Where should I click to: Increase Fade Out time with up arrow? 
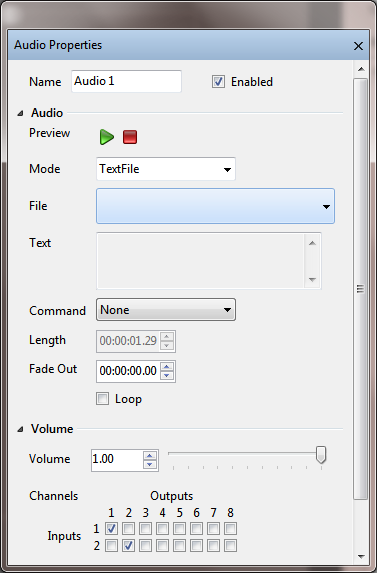click(x=167, y=367)
